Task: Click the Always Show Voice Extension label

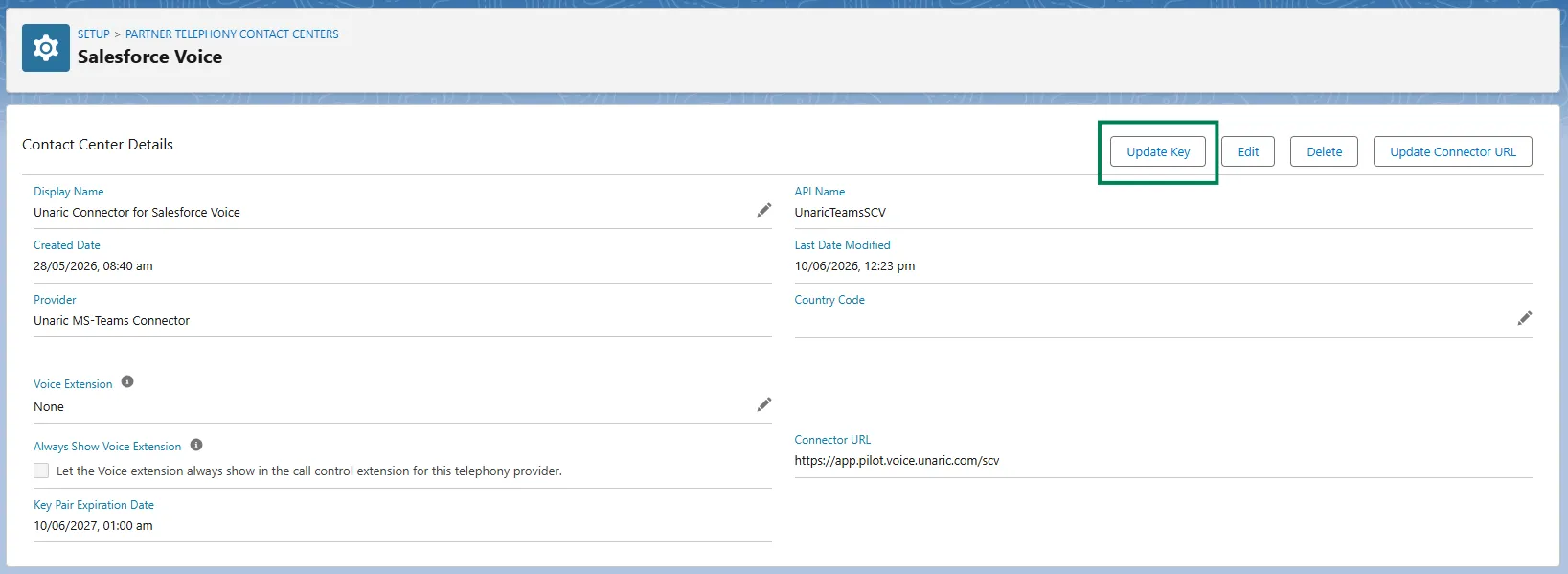Action: pos(107,447)
